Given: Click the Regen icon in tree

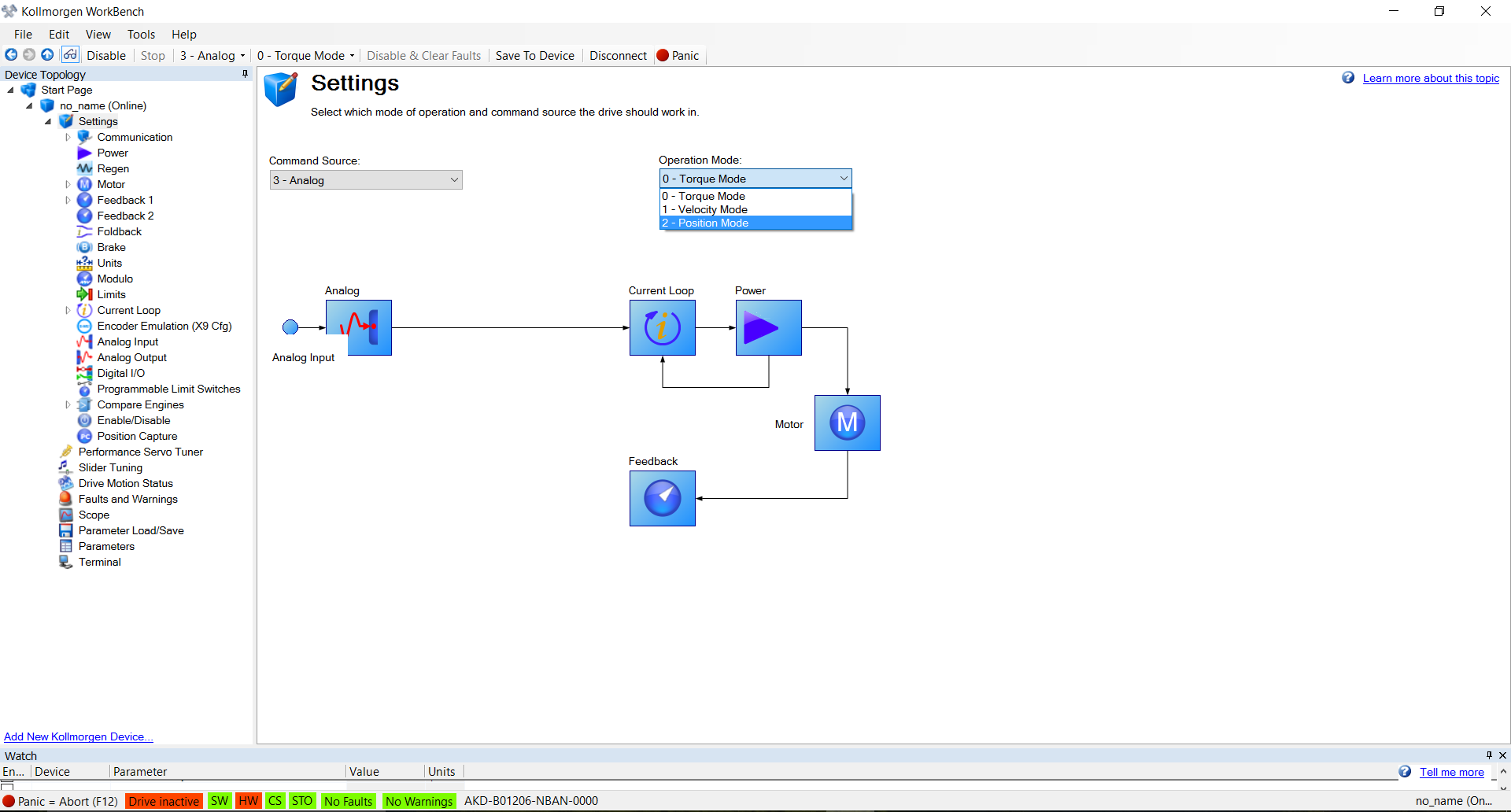Looking at the screenshot, I should (85, 168).
